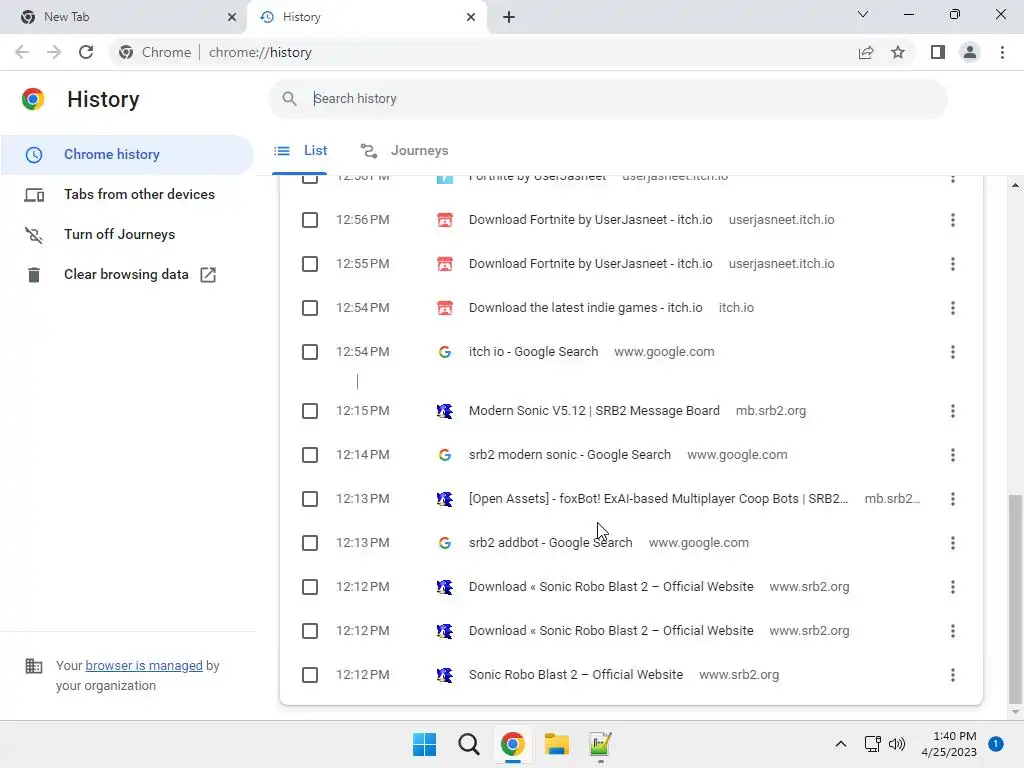Open the volume speaker icon in tray
1024x768 pixels.
pyautogui.click(x=897, y=744)
